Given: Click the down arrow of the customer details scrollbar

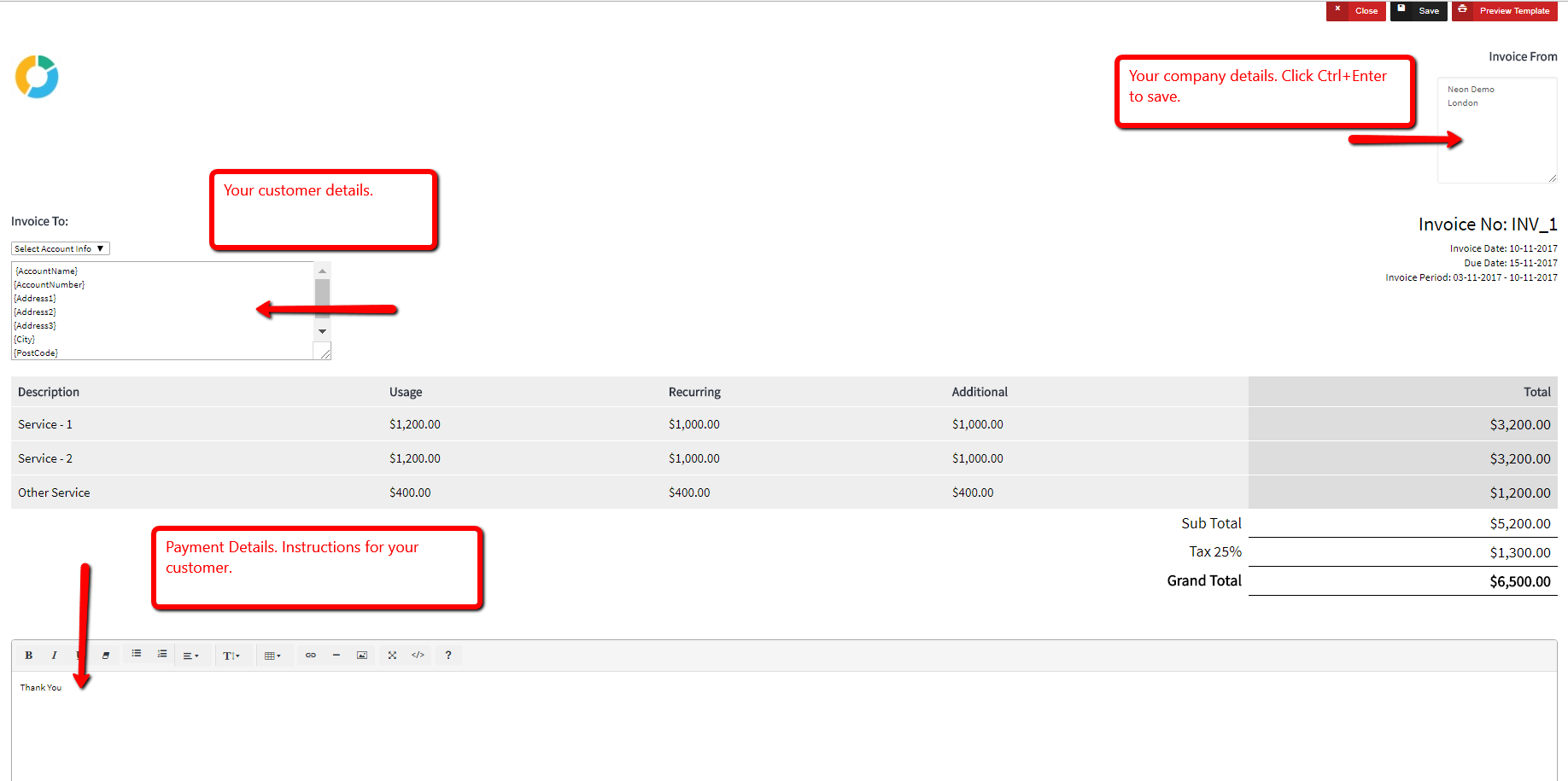Looking at the screenshot, I should pos(322,331).
